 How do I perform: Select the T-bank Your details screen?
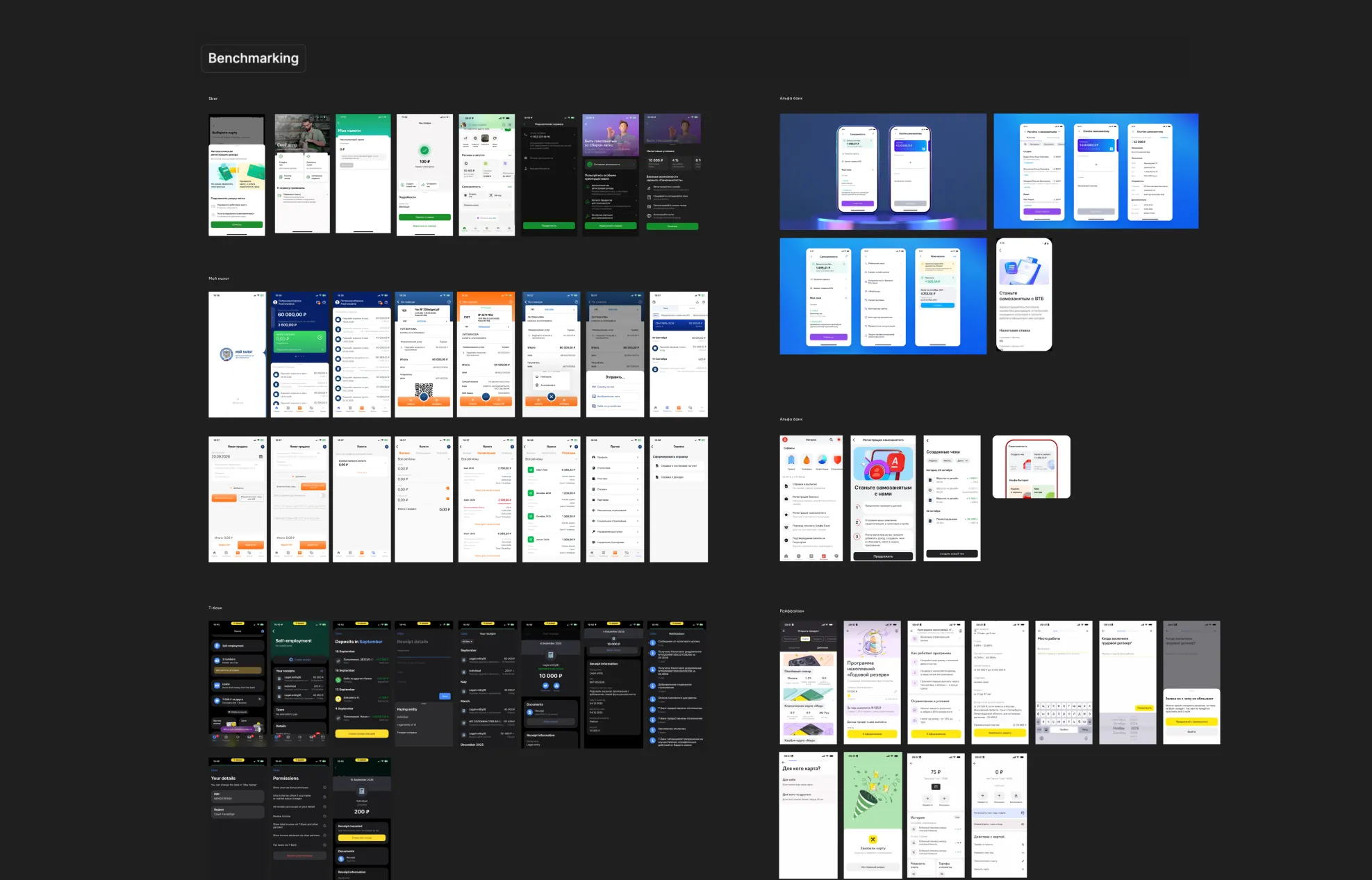pyautogui.click(x=237, y=819)
